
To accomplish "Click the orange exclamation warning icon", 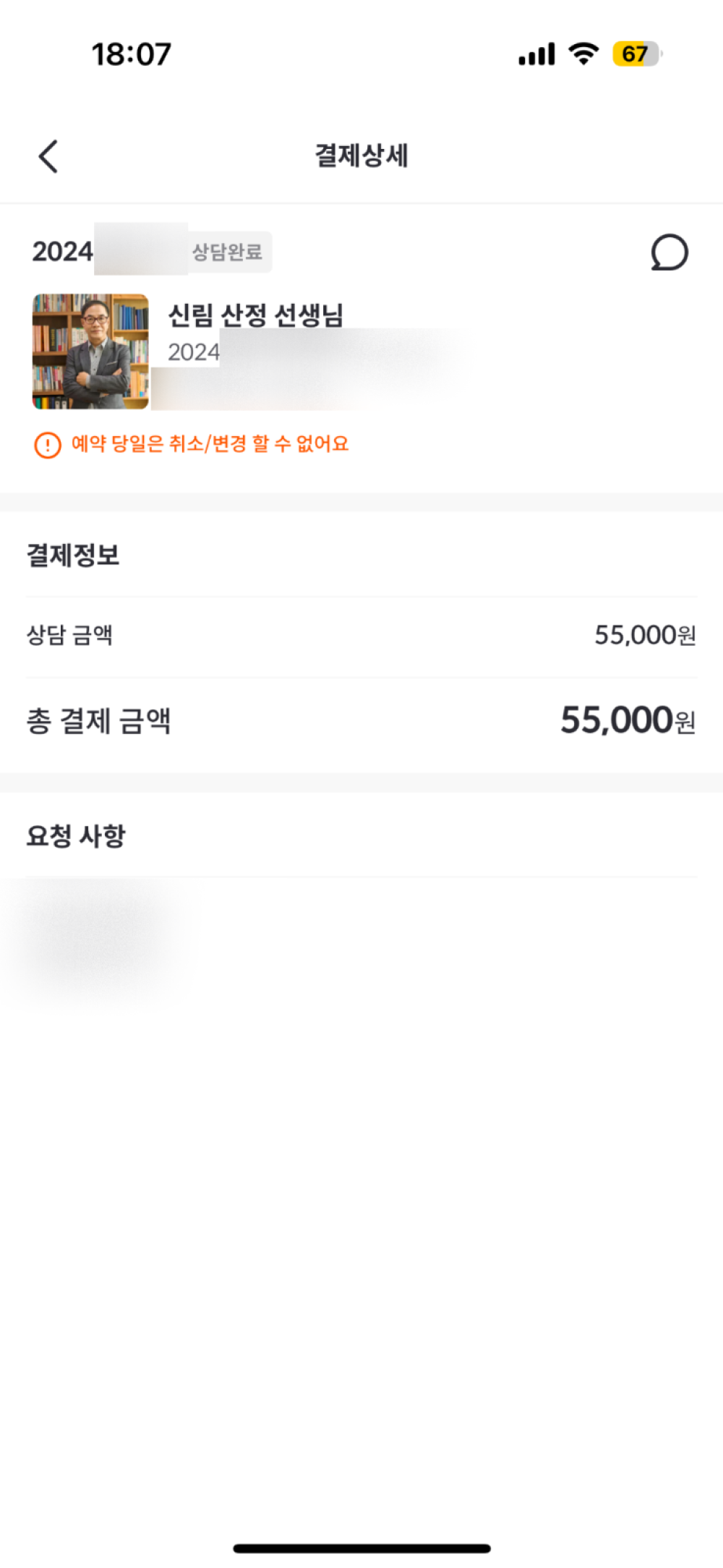I will click(x=48, y=445).
